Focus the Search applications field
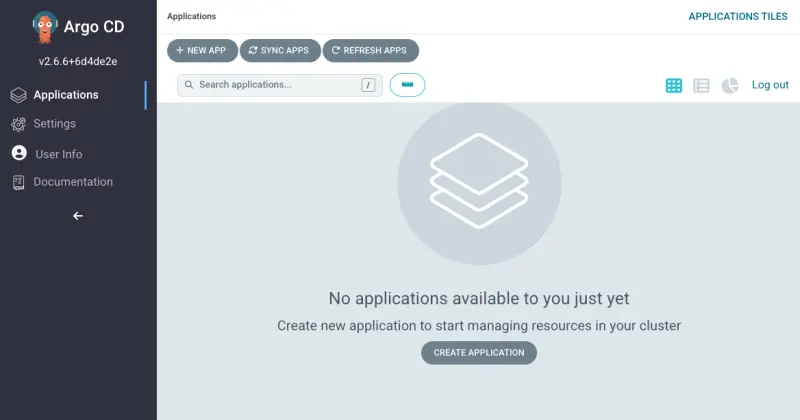 coord(275,85)
